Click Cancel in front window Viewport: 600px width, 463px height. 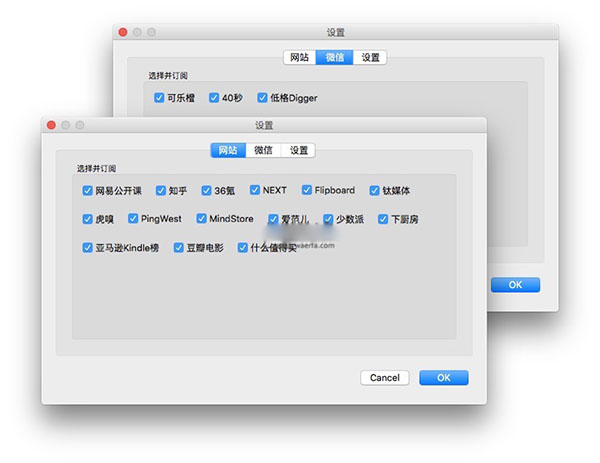click(x=385, y=378)
